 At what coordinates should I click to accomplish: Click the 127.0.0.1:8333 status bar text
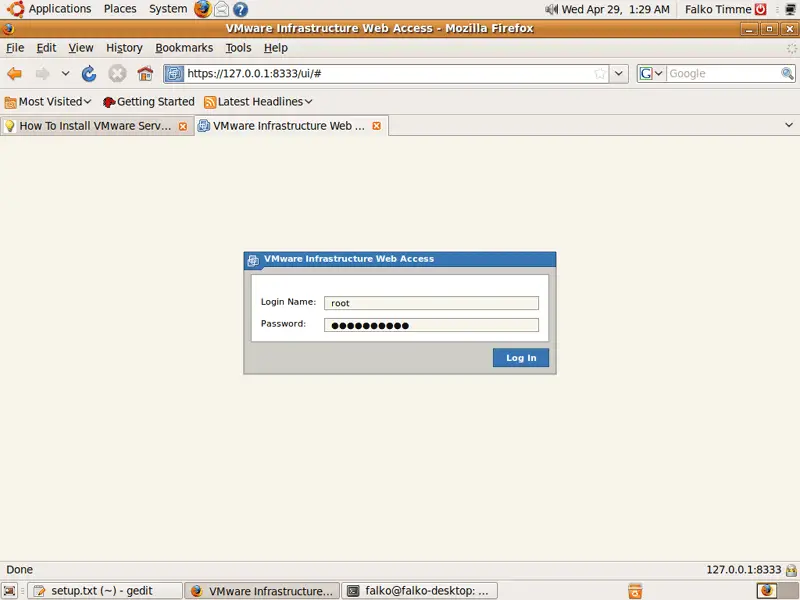[743, 570]
